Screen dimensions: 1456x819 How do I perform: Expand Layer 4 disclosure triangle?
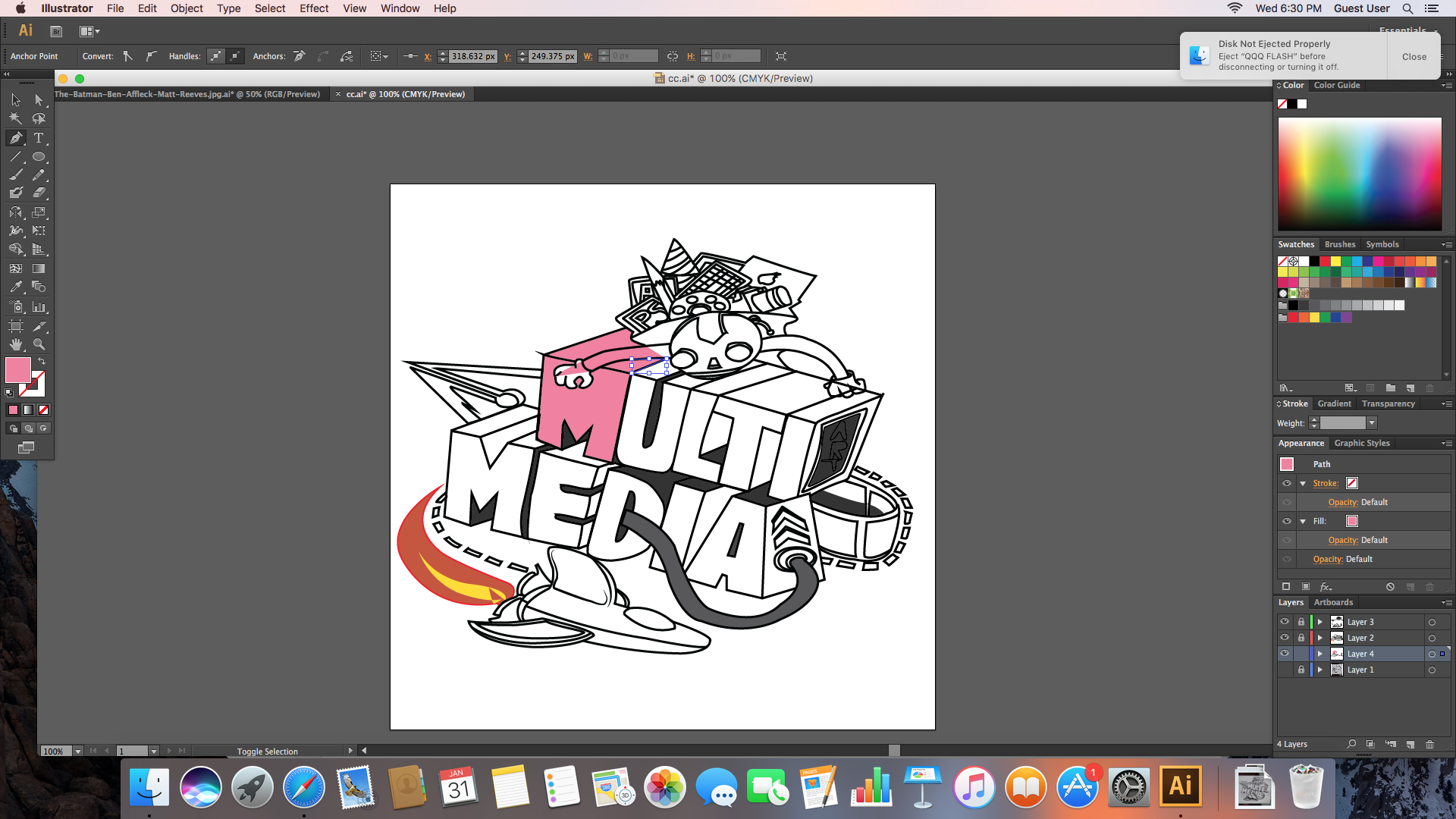[1320, 654]
